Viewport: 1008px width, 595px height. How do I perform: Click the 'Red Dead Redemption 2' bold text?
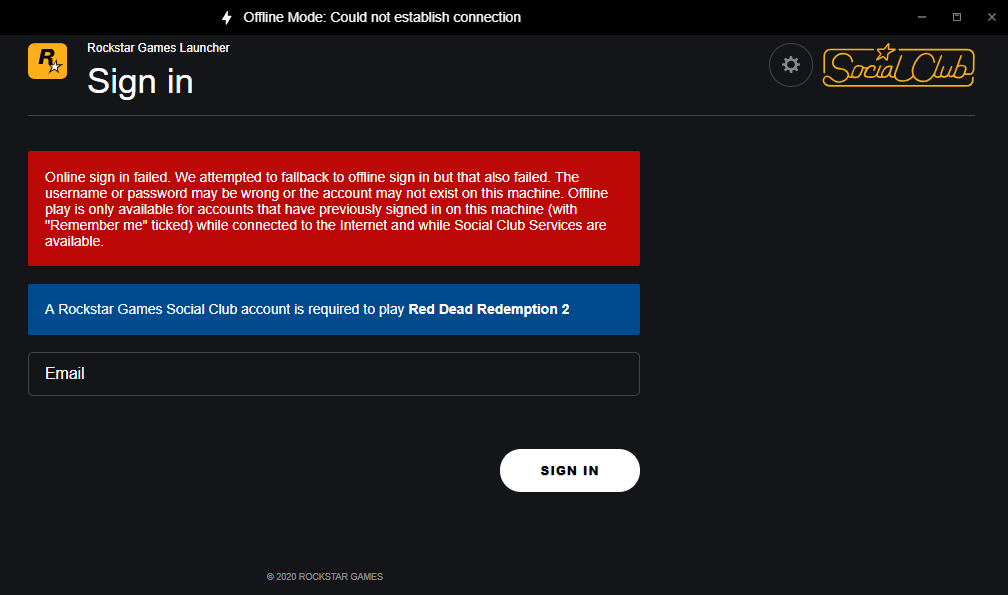tap(489, 309)
